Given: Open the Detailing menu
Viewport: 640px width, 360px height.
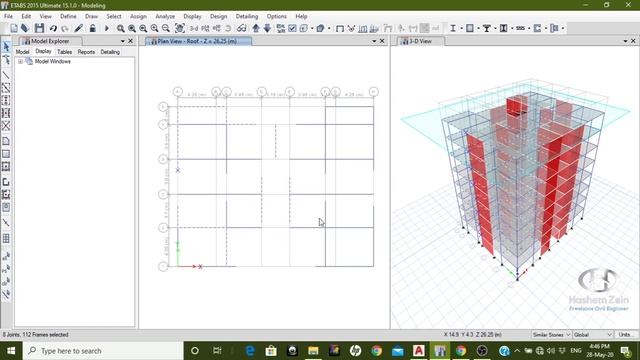Looking at the screenshot, I should [247, 16].
